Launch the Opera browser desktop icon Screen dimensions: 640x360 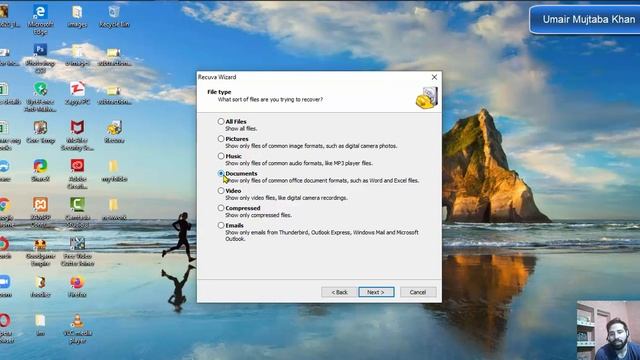click(x=5, y=329)
